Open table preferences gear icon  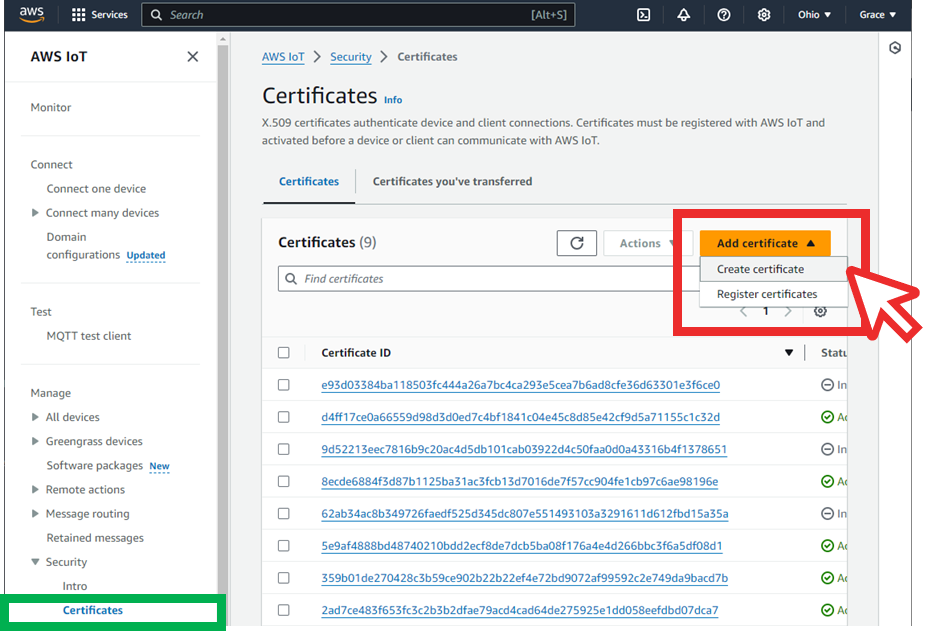820,311
